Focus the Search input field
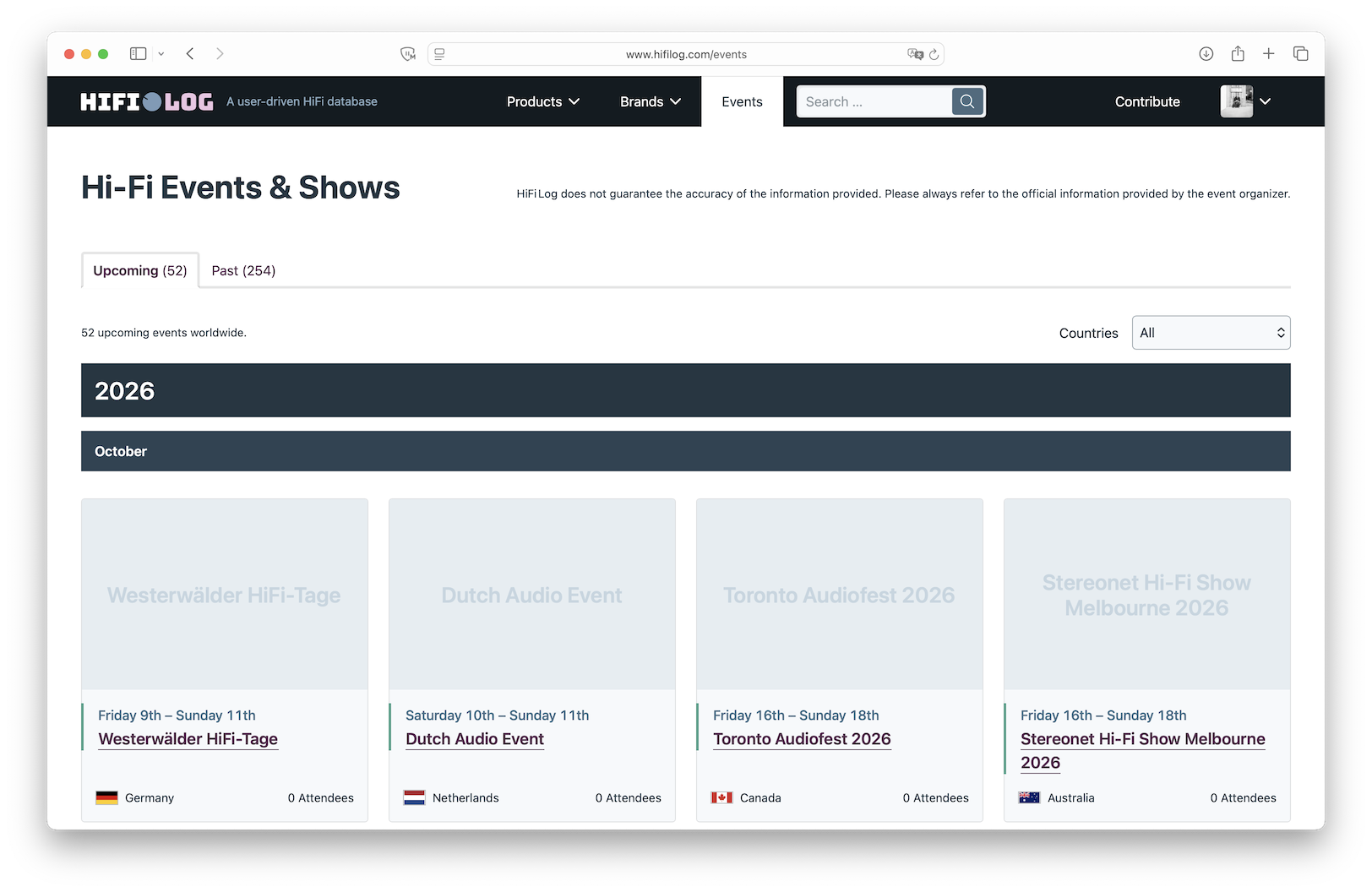The height and width of the screenshot is (892, 1372). pos(874,101)
